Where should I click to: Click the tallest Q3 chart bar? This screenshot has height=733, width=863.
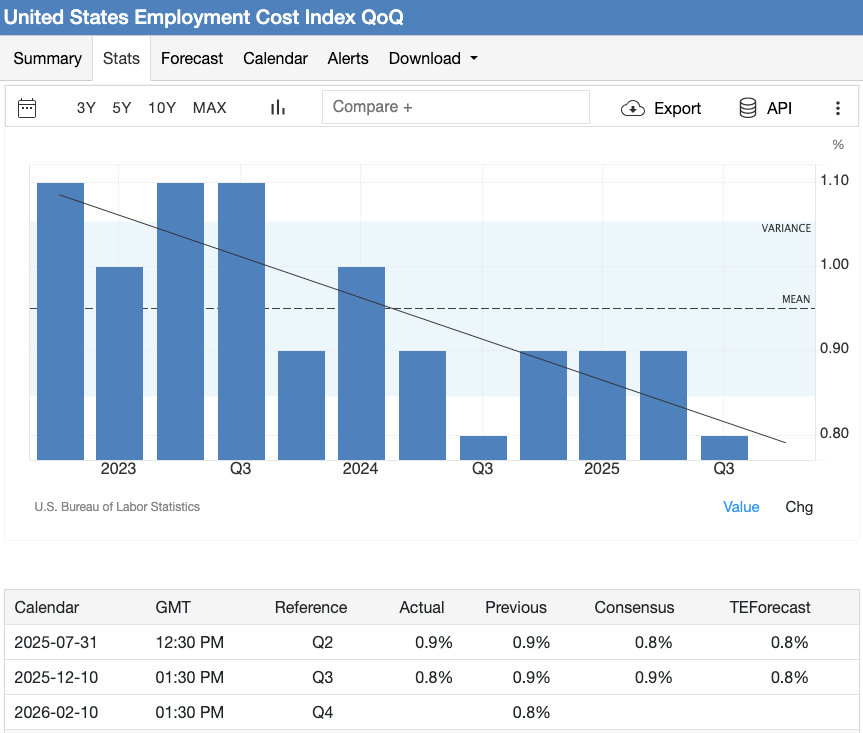coord(240,315)
